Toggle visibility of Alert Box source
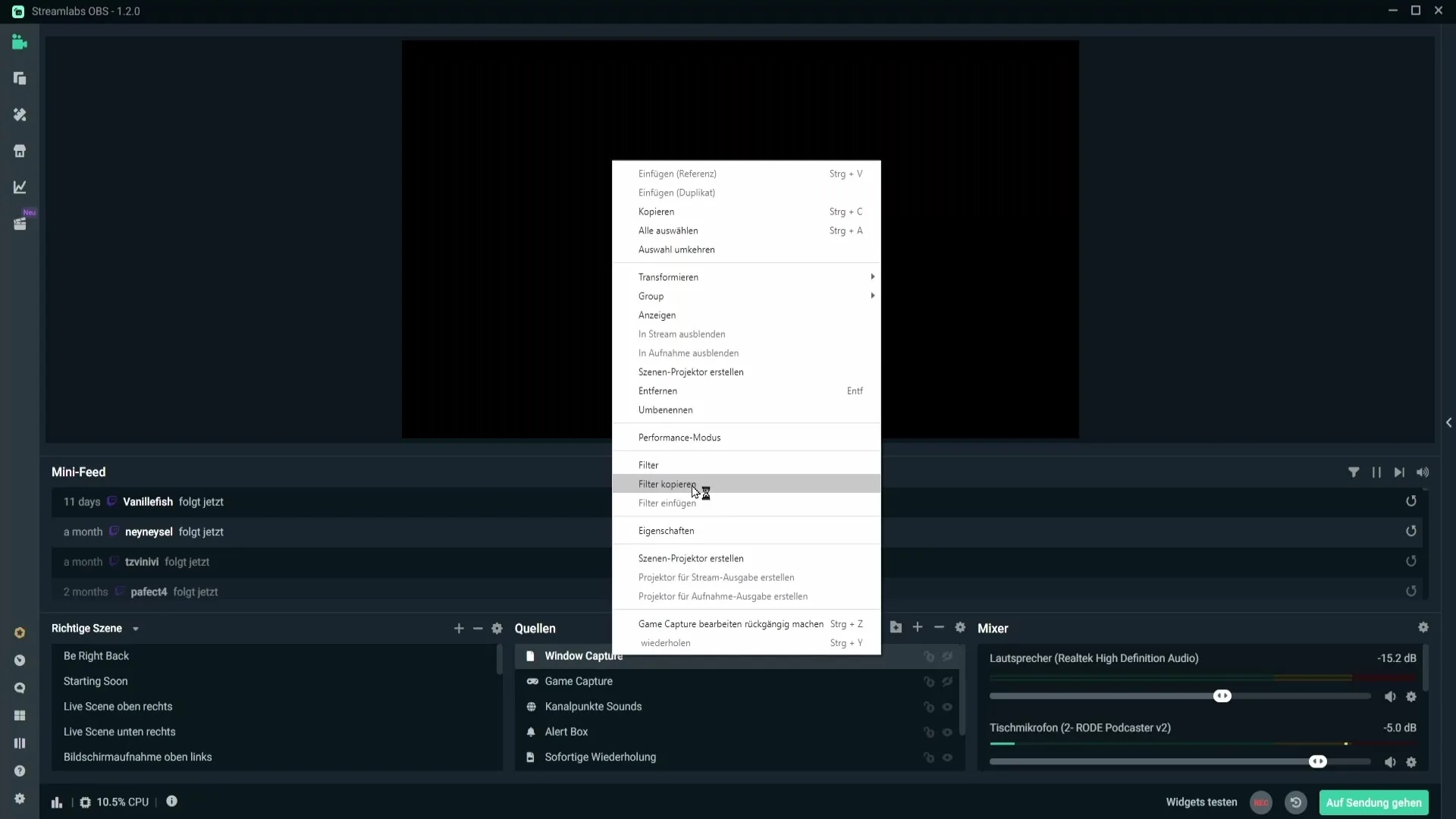1456x819 pixels. [947, 733]
